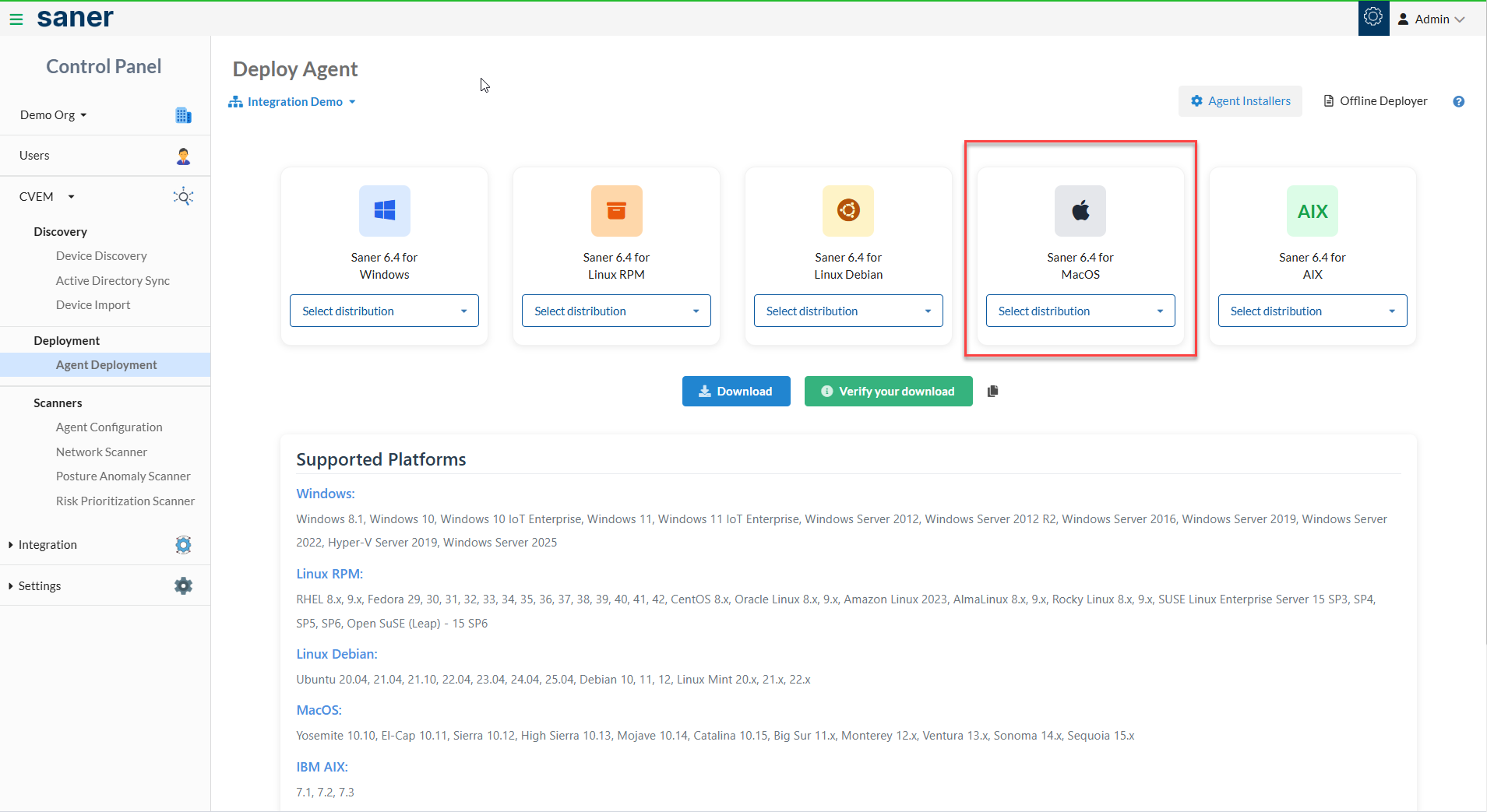Open the Users menu item
The width and height of the screenshot is (1487, 812).
click(x=34, y=156)
